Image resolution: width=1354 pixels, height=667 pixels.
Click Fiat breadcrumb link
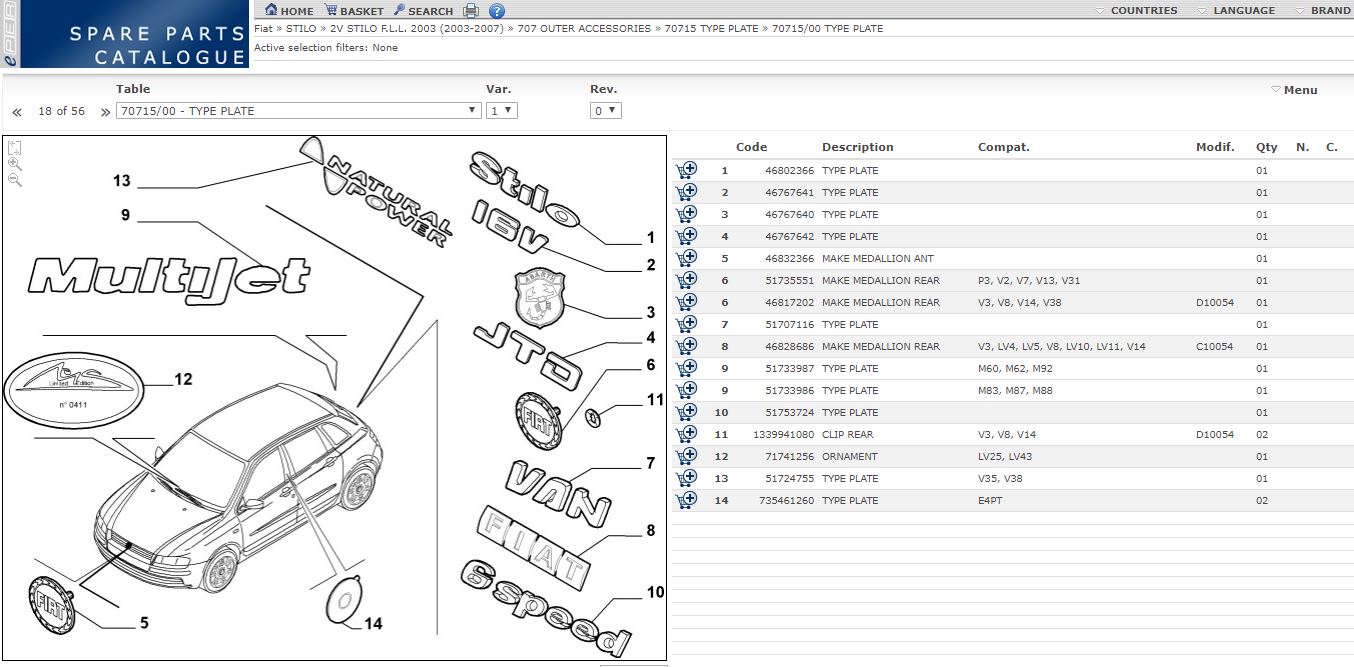click(x=263, y=29)
